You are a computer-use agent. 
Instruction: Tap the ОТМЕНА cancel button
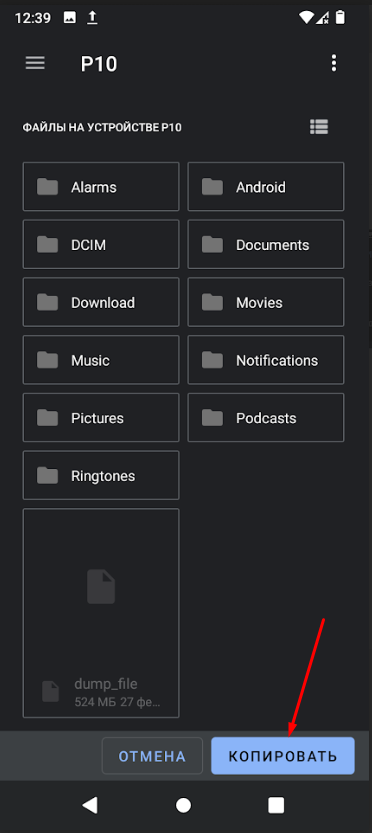pos(152,756)
